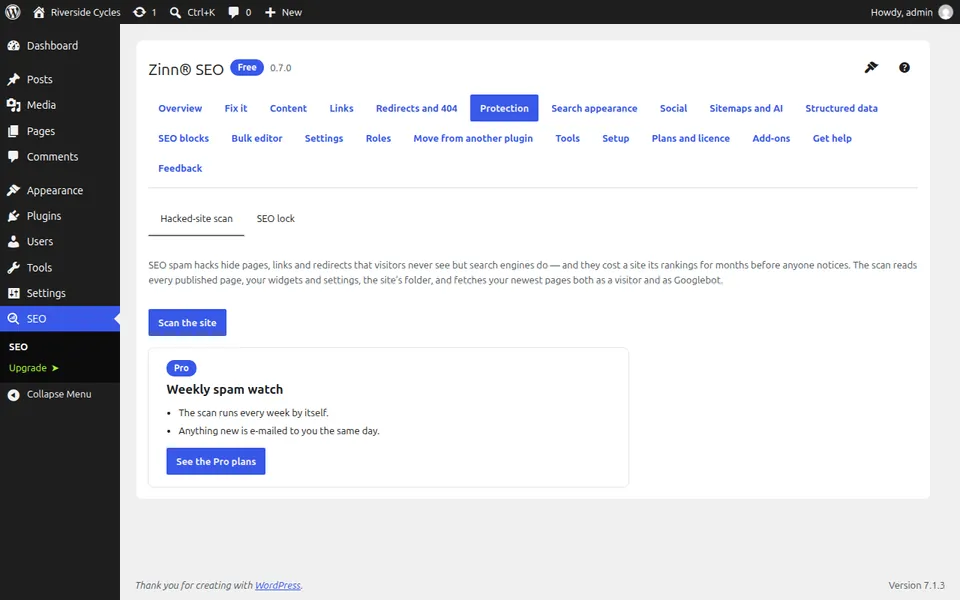
Task: Open the Ctrl+K search icon
Action: [175, 12]
